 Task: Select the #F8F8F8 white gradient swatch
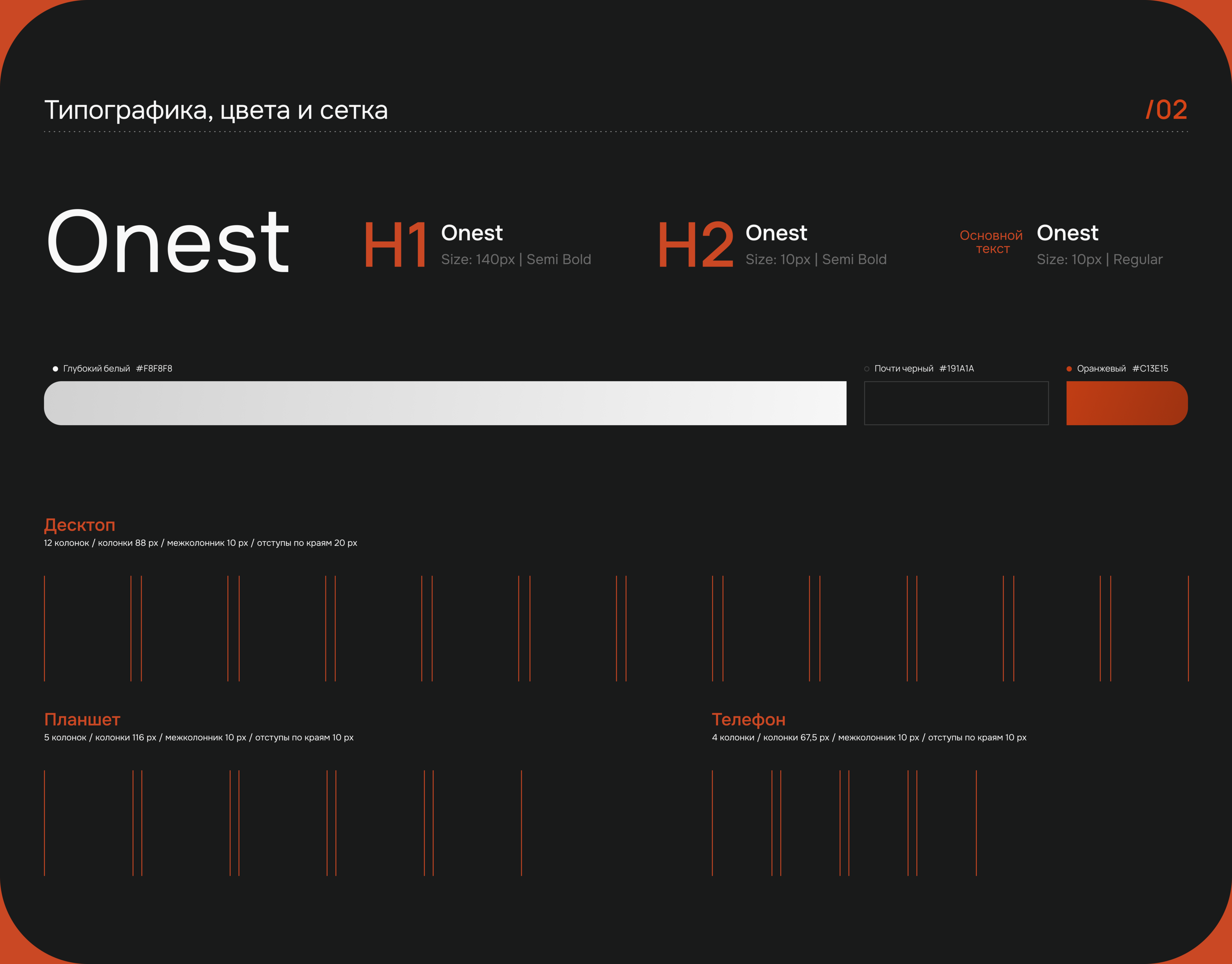(445, 403)
